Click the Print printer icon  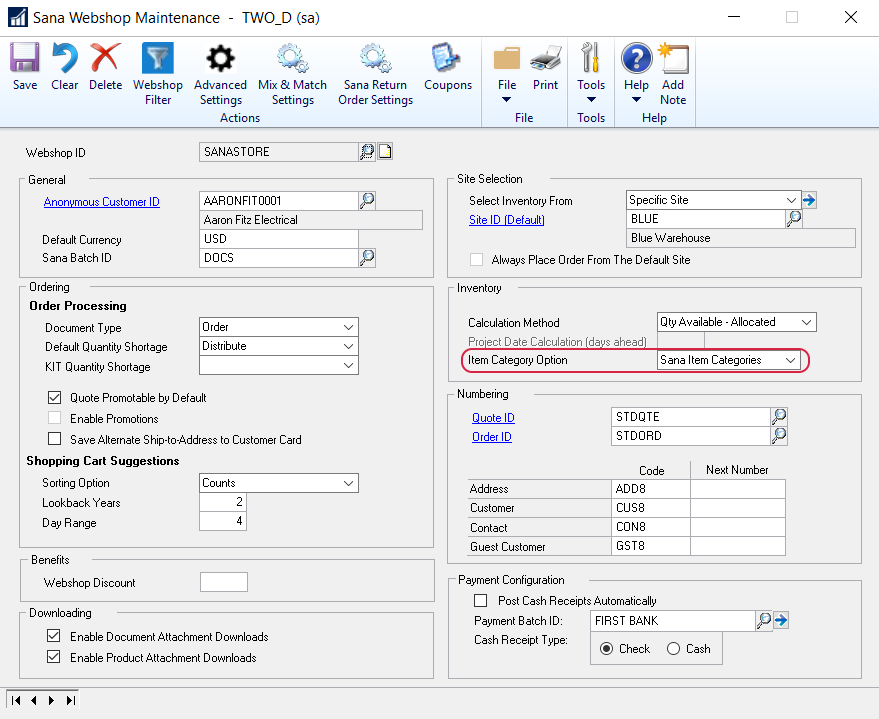[x=545, y=58]
